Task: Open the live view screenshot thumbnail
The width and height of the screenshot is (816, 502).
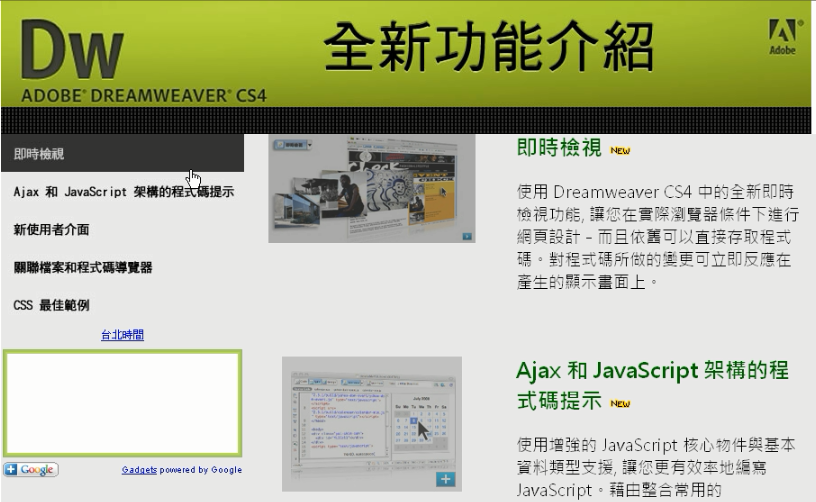Action: pyautogui.click(x=372, y=188)
